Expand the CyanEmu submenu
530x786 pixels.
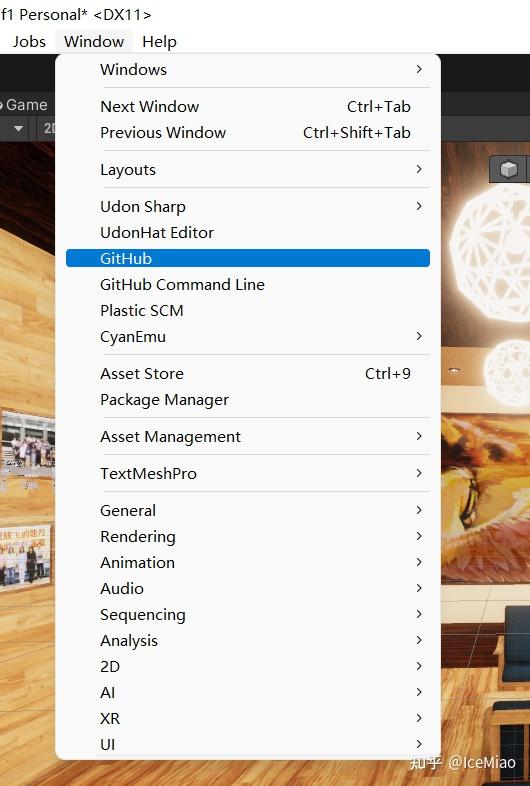pos(248,336)
